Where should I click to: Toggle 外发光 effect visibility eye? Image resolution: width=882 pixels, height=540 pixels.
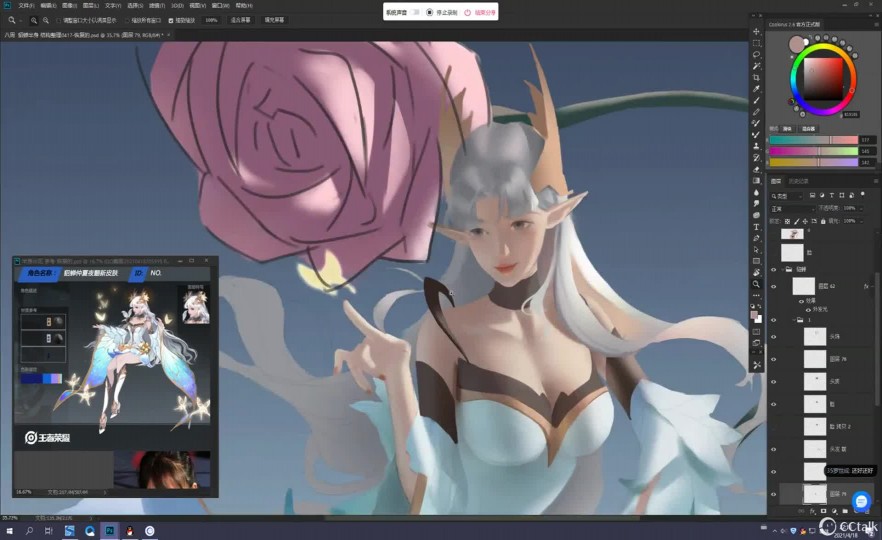click(808, 310)
